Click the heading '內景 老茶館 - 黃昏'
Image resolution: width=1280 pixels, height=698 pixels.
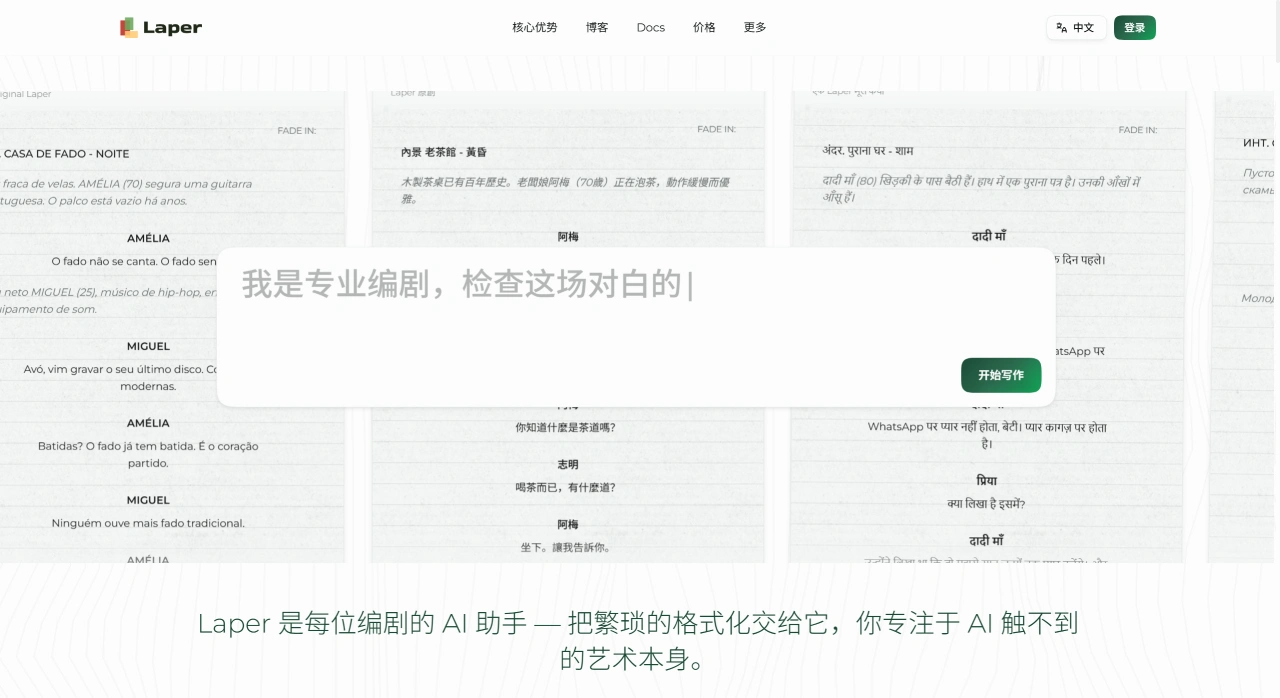[444, 152]
